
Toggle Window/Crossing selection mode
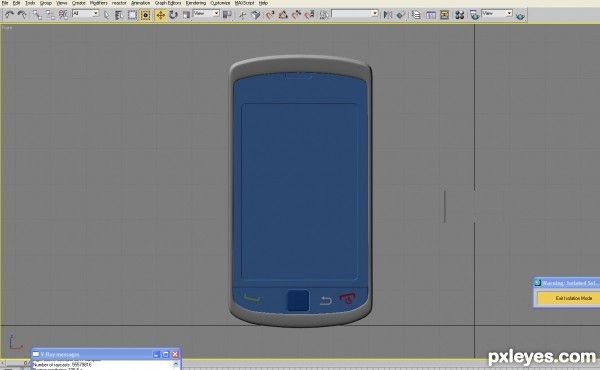click(145, 15)
